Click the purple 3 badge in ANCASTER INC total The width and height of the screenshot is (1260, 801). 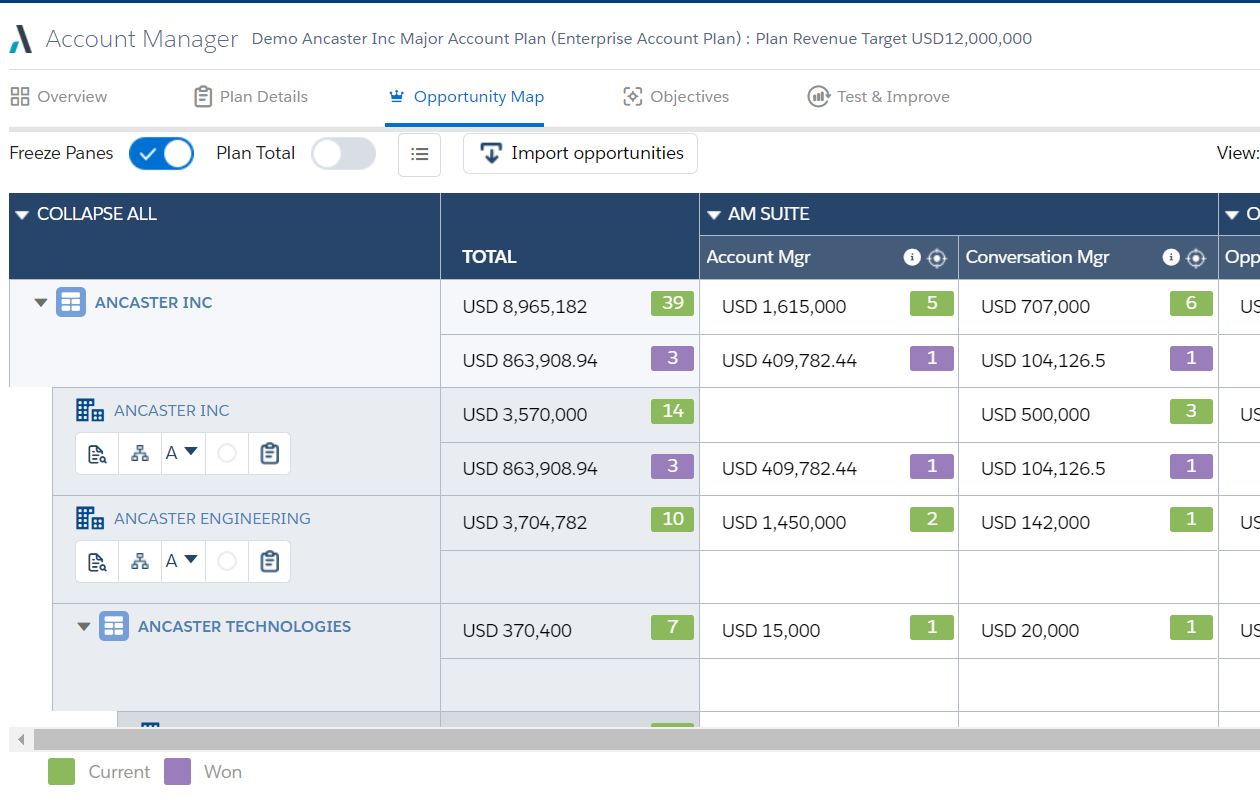pos(673,357)
